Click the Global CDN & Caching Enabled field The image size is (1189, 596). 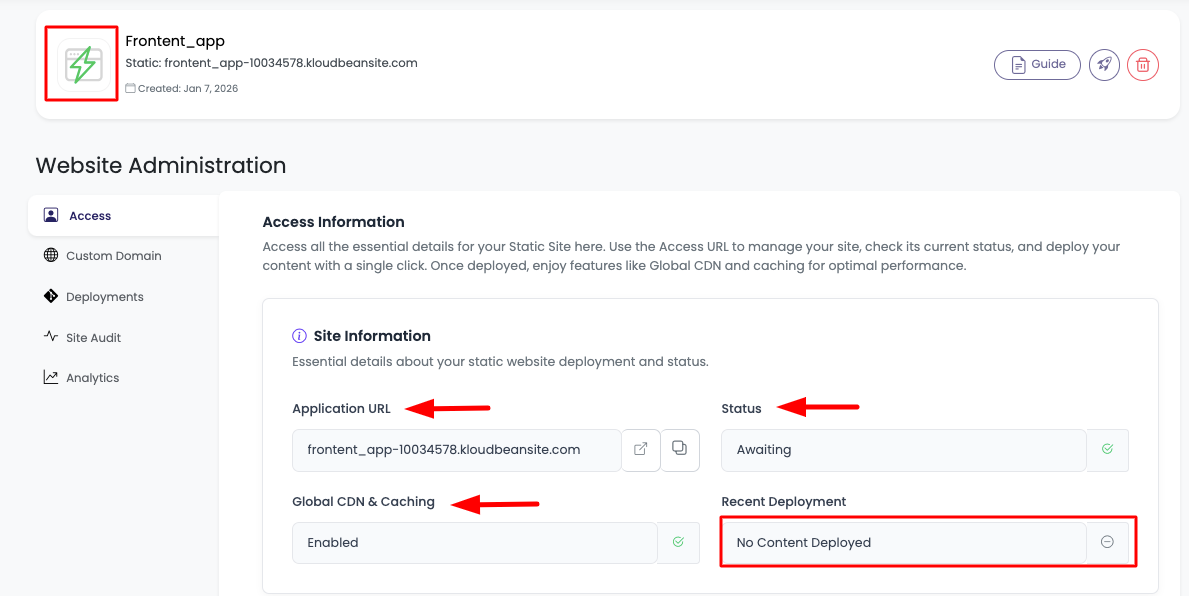pyautogui.click(x=475, y=542)
